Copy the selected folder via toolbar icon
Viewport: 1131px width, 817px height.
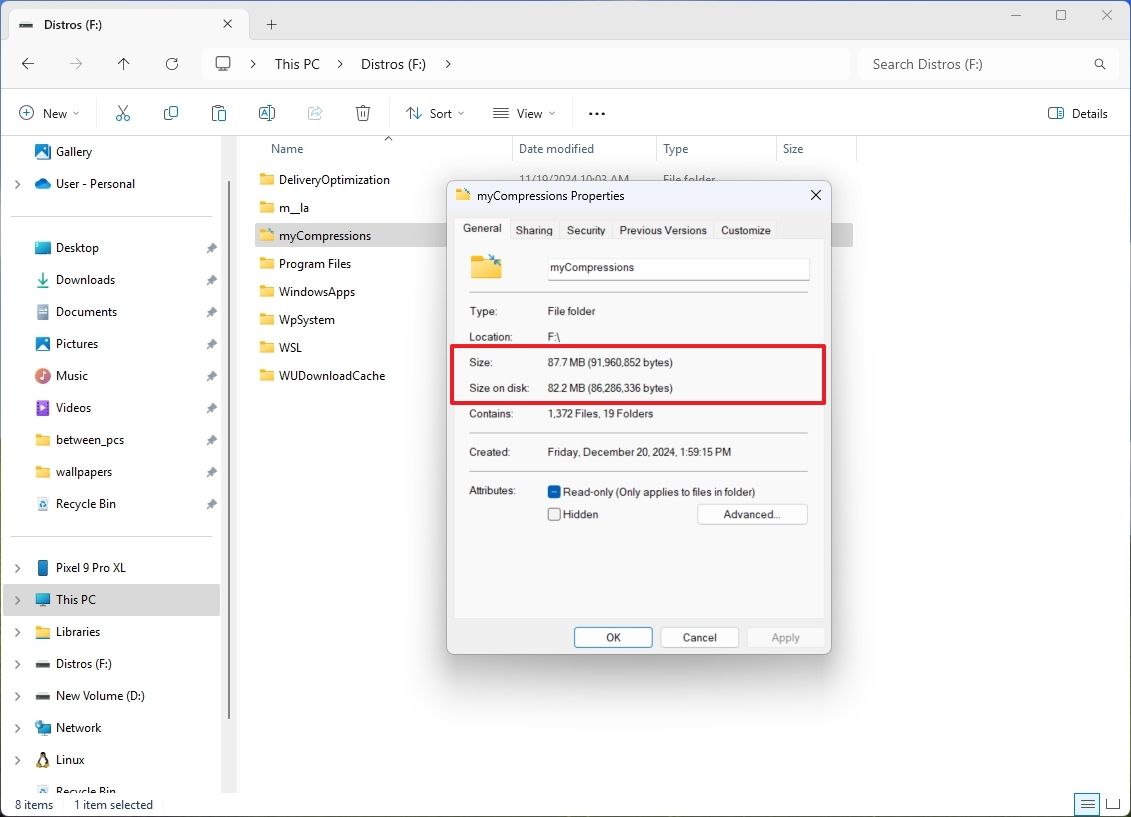[170, 113]
